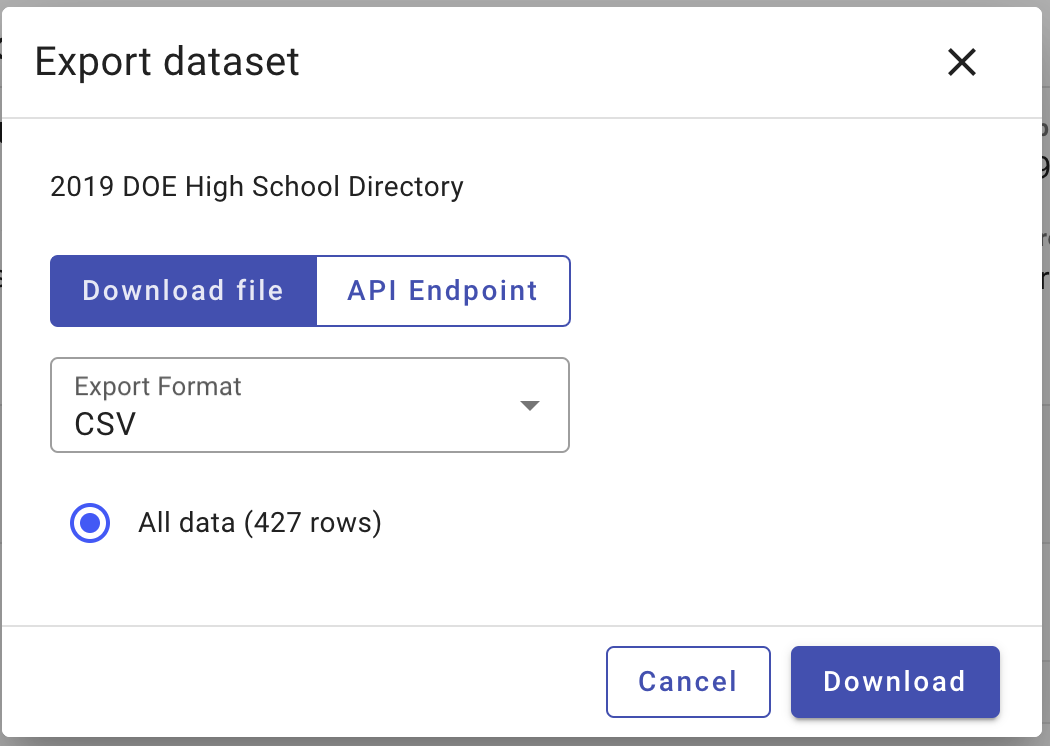1050x746 pixels.
Task: Click the Export Format field label
Action: (x=157, y=386)
